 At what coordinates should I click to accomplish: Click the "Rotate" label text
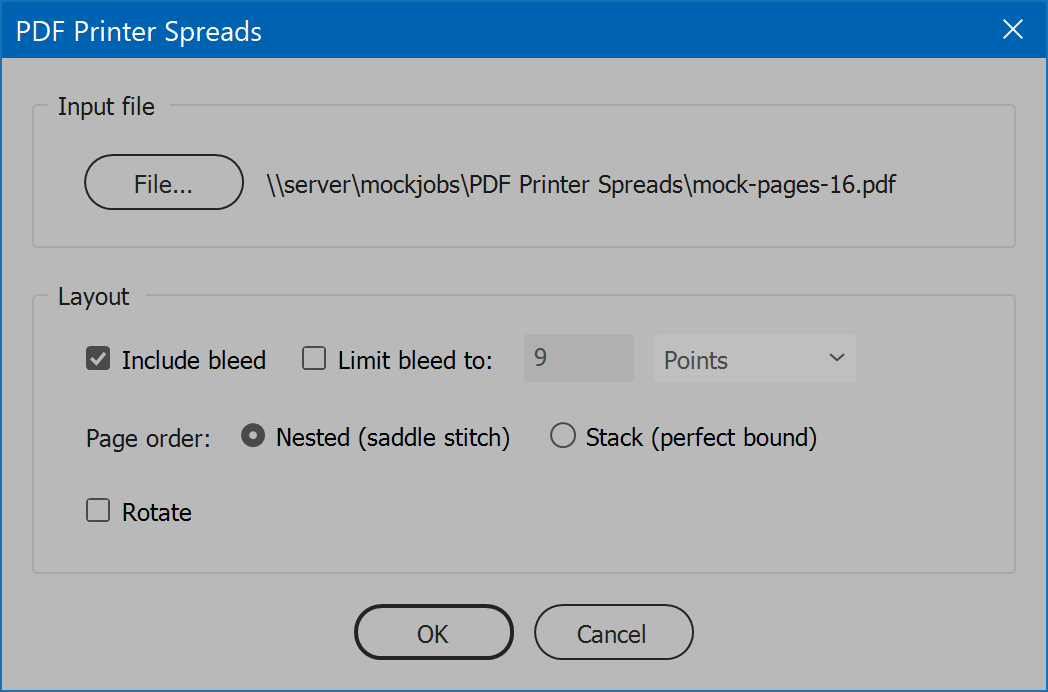(x=157, y=513)
